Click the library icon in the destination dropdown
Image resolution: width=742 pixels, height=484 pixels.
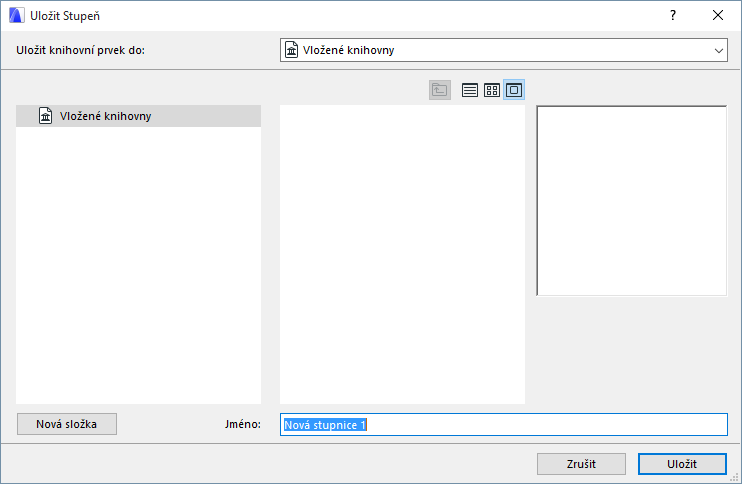pyautogui.click(x=292, y=50)
